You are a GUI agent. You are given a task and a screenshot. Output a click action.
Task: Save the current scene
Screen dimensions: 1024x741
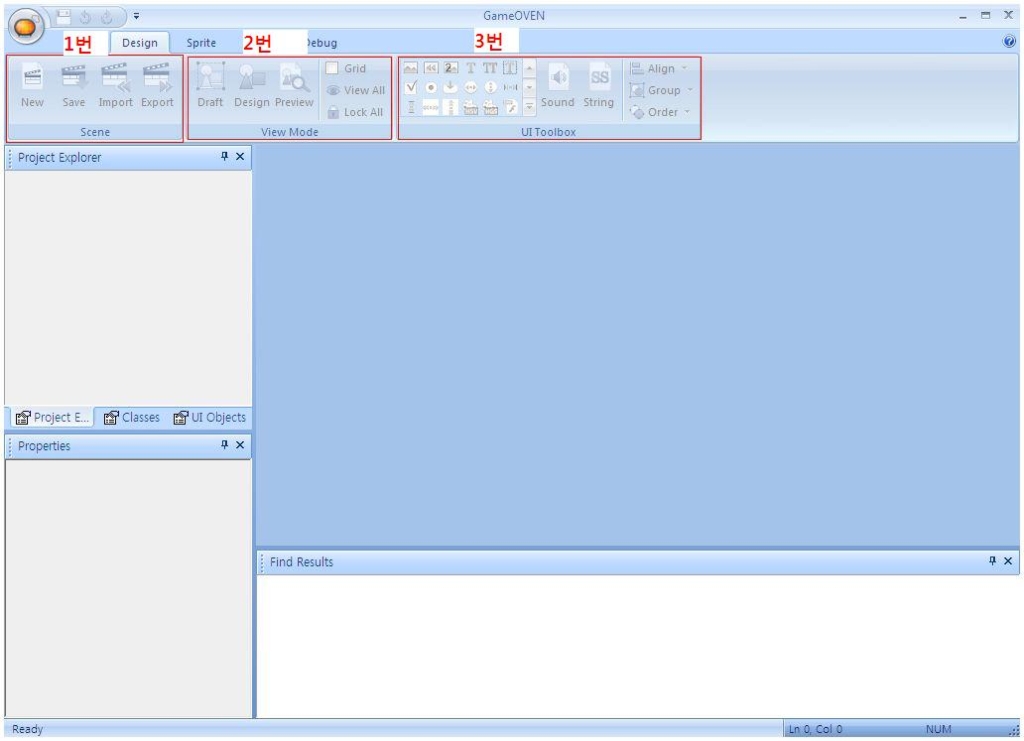click(74, 85)
